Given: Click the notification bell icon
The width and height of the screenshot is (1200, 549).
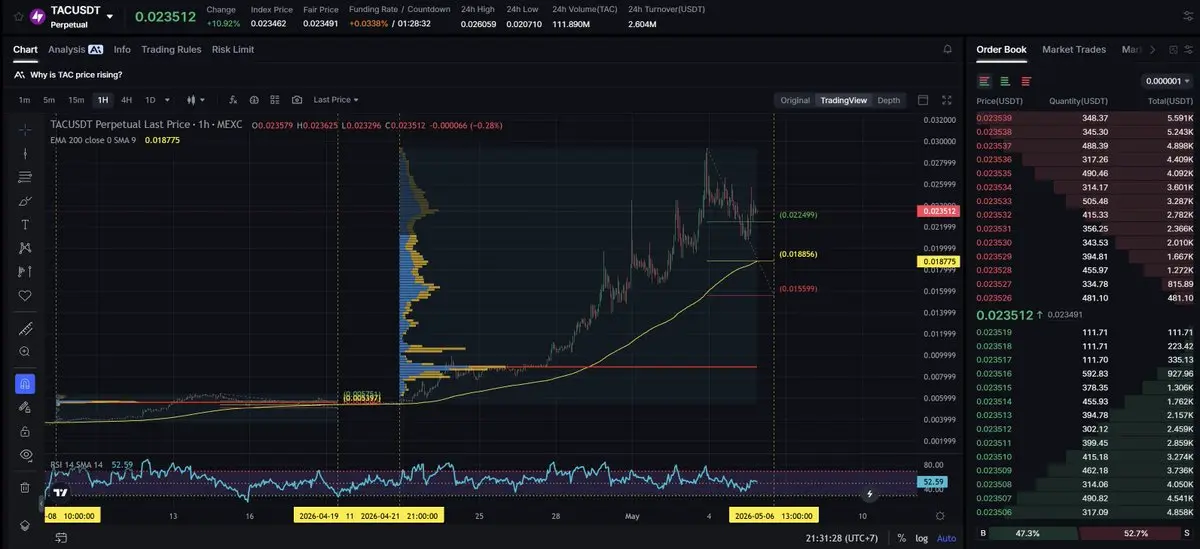Looking at the screenshot, I should tap(947, 49).
